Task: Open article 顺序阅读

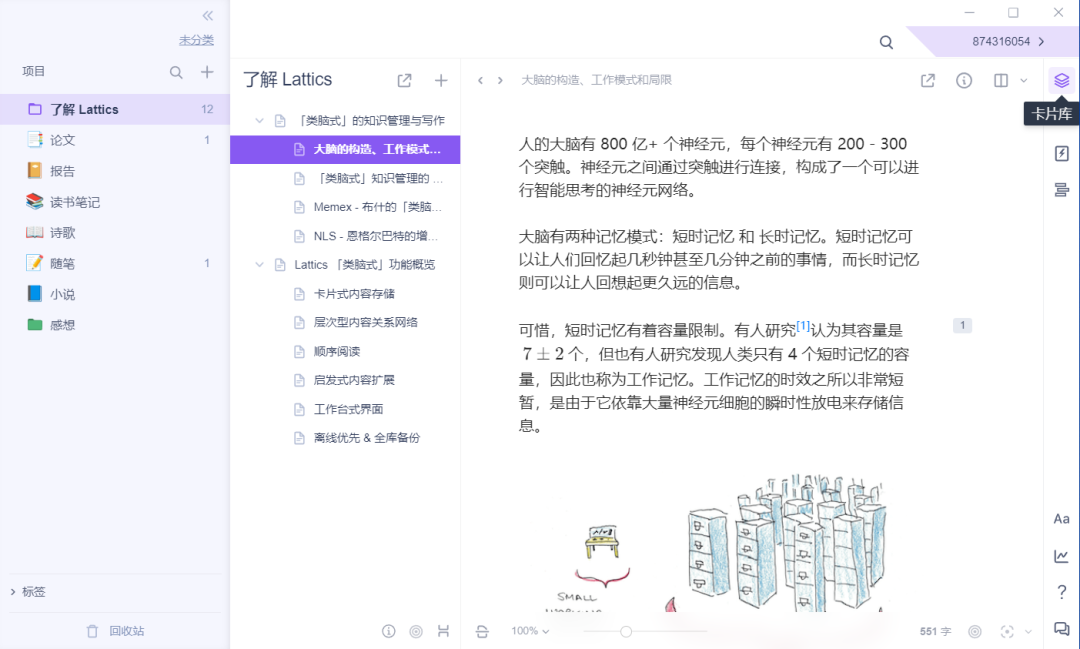Action: 345,351
